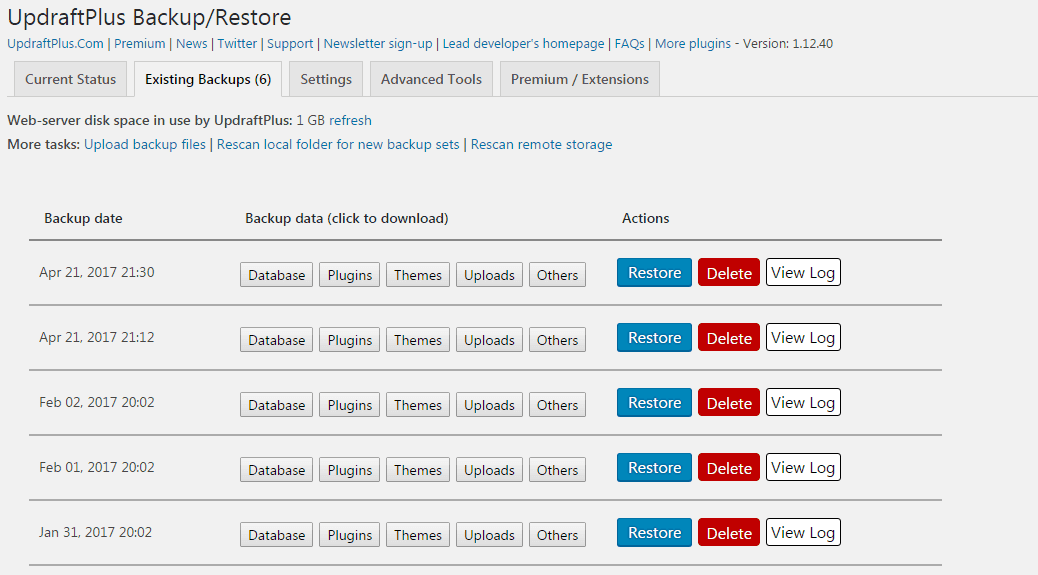The width and height of the screenshot is (1038, 575).
Task: Click Upload backup files link
Action: (145, 144)
